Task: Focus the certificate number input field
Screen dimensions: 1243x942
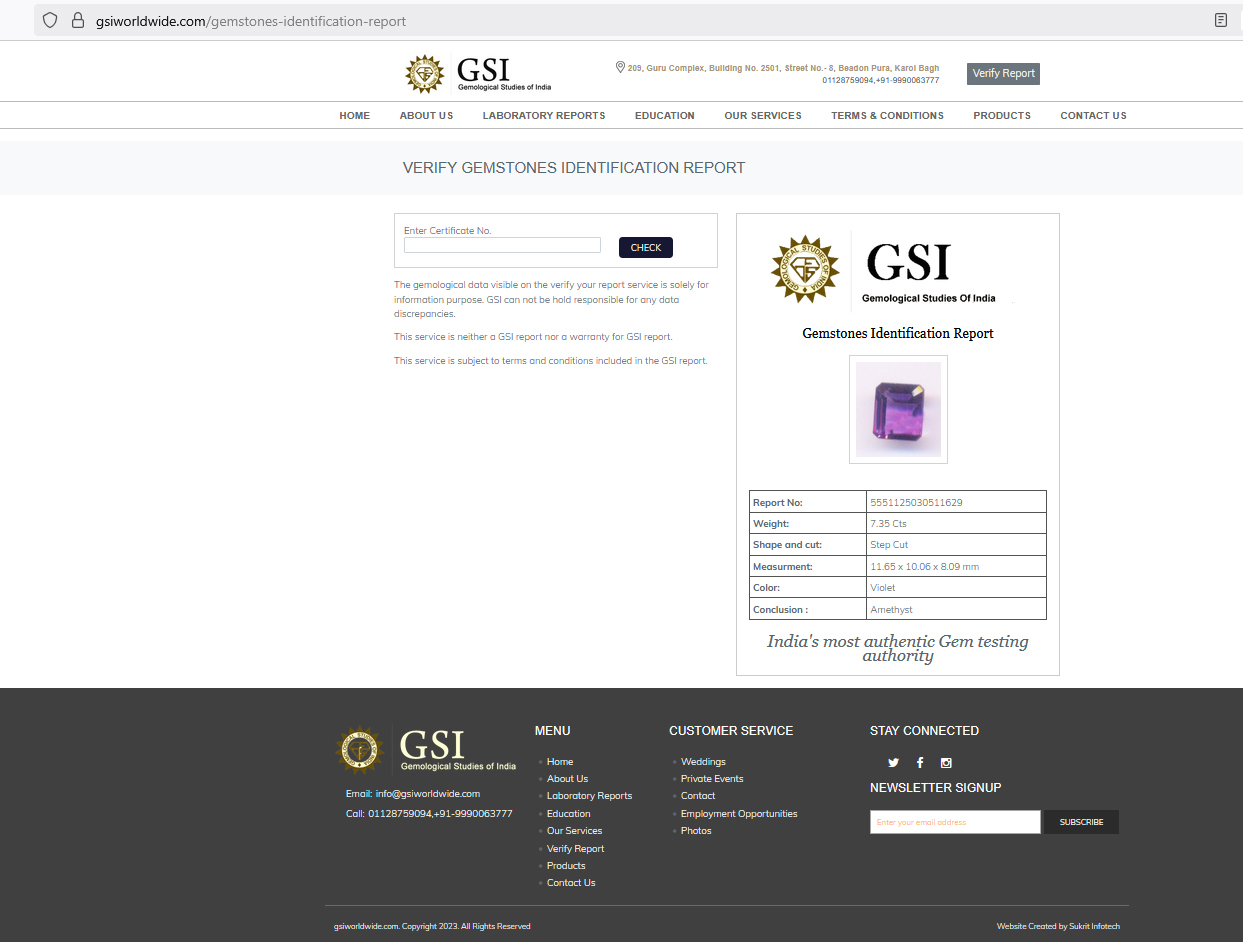Action: click(x=502, y=245)
